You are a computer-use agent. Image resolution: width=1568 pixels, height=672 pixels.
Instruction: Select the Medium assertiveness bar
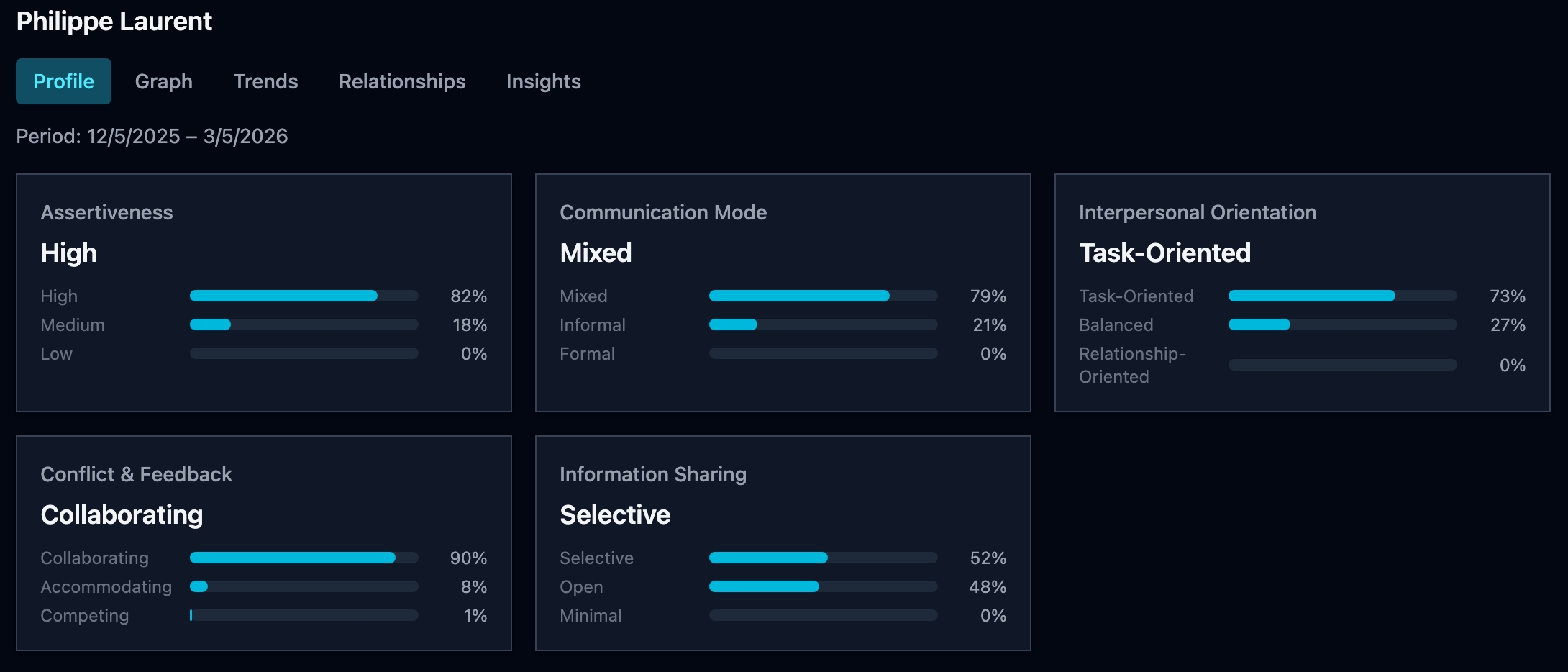point(303,324)
